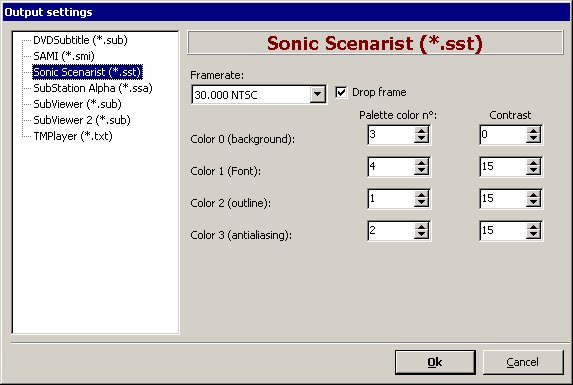Confirm settings with the Ok button

click(x=435, y=362)
